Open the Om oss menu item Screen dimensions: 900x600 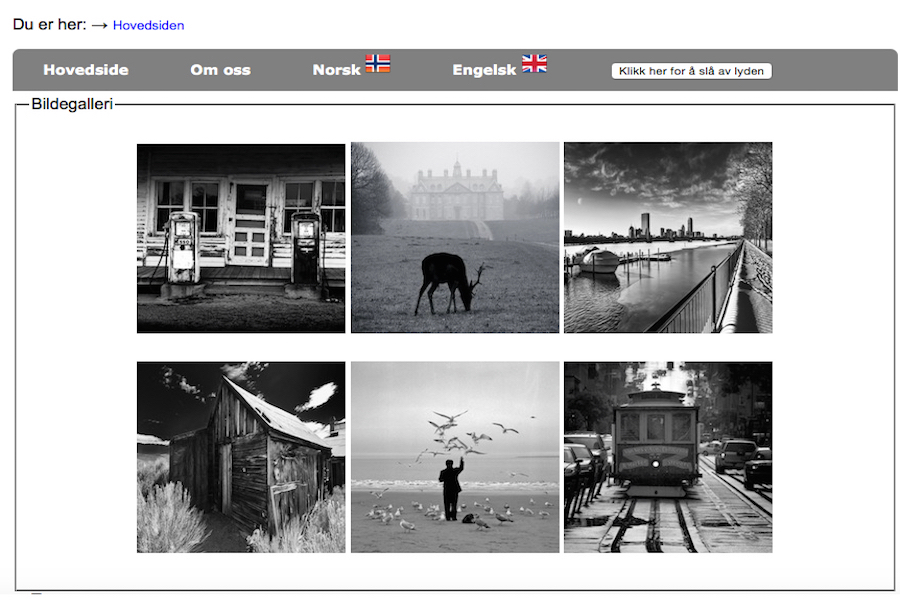[220, 70]
